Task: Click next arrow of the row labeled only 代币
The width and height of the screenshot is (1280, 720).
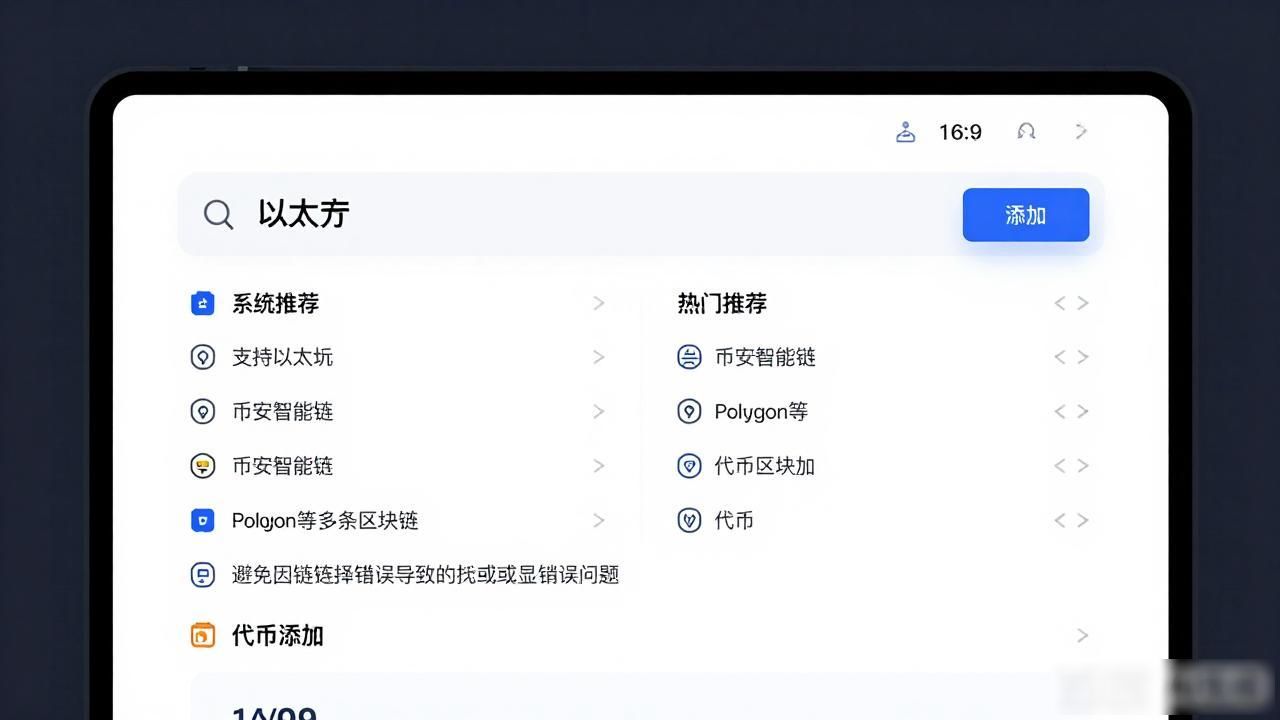Action: tap(1083, 520)
